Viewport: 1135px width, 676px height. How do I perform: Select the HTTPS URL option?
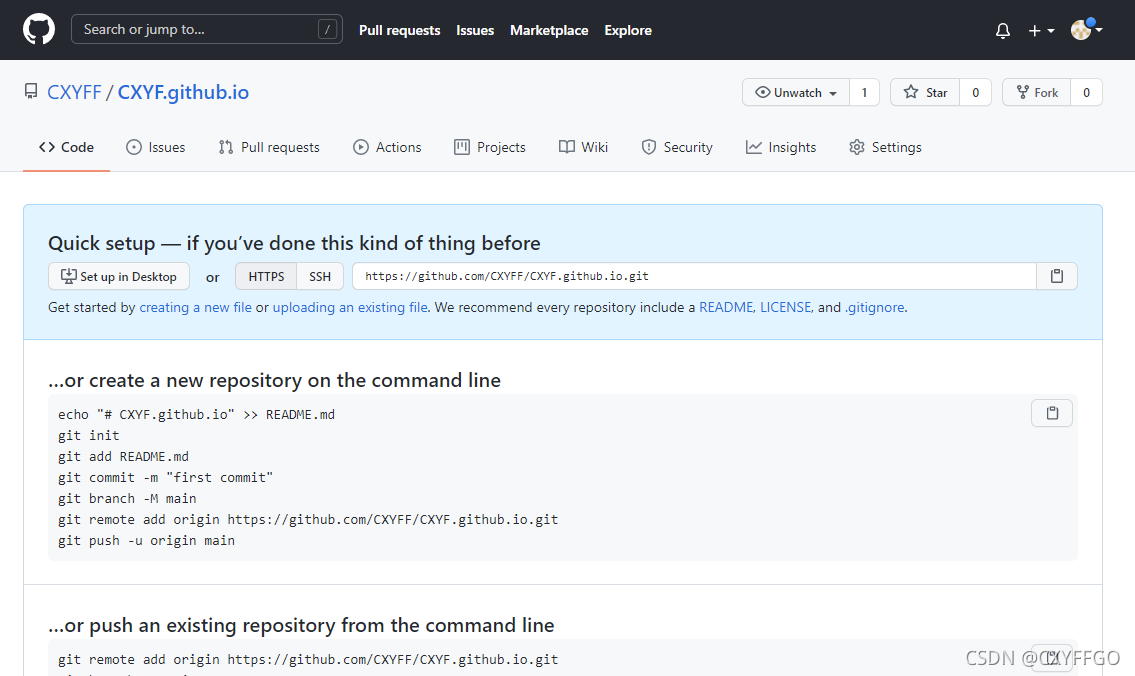266,276
